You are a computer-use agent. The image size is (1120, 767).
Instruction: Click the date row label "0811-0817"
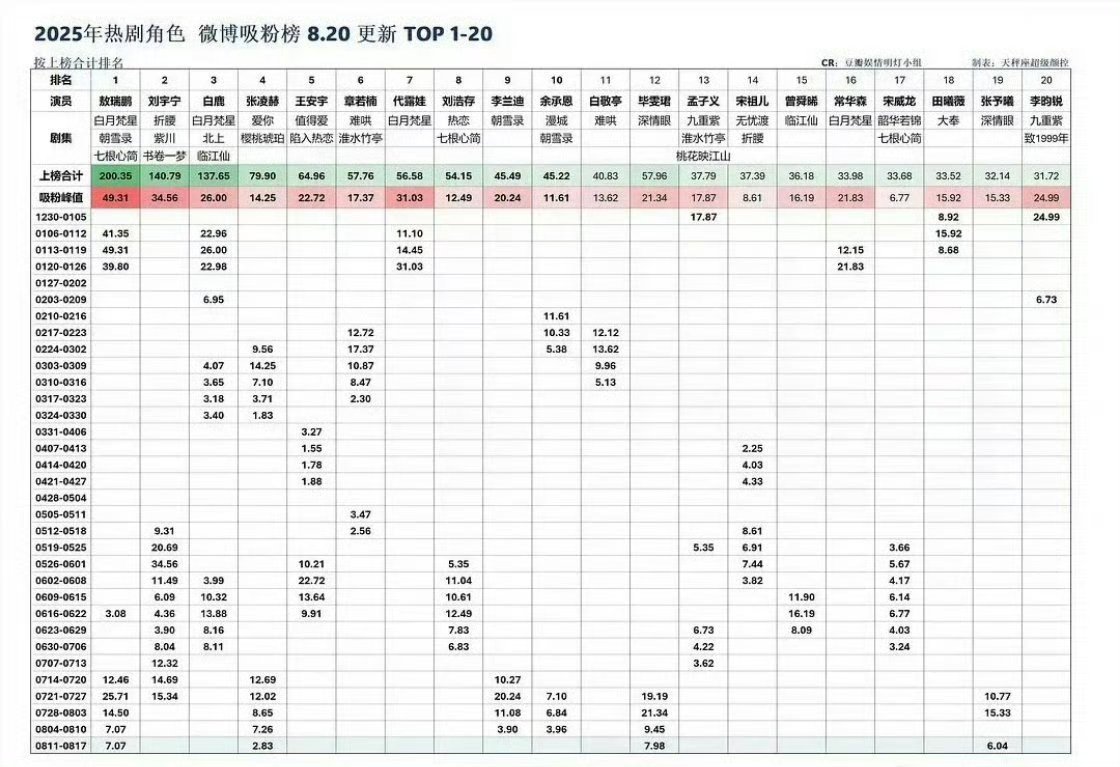61,746
